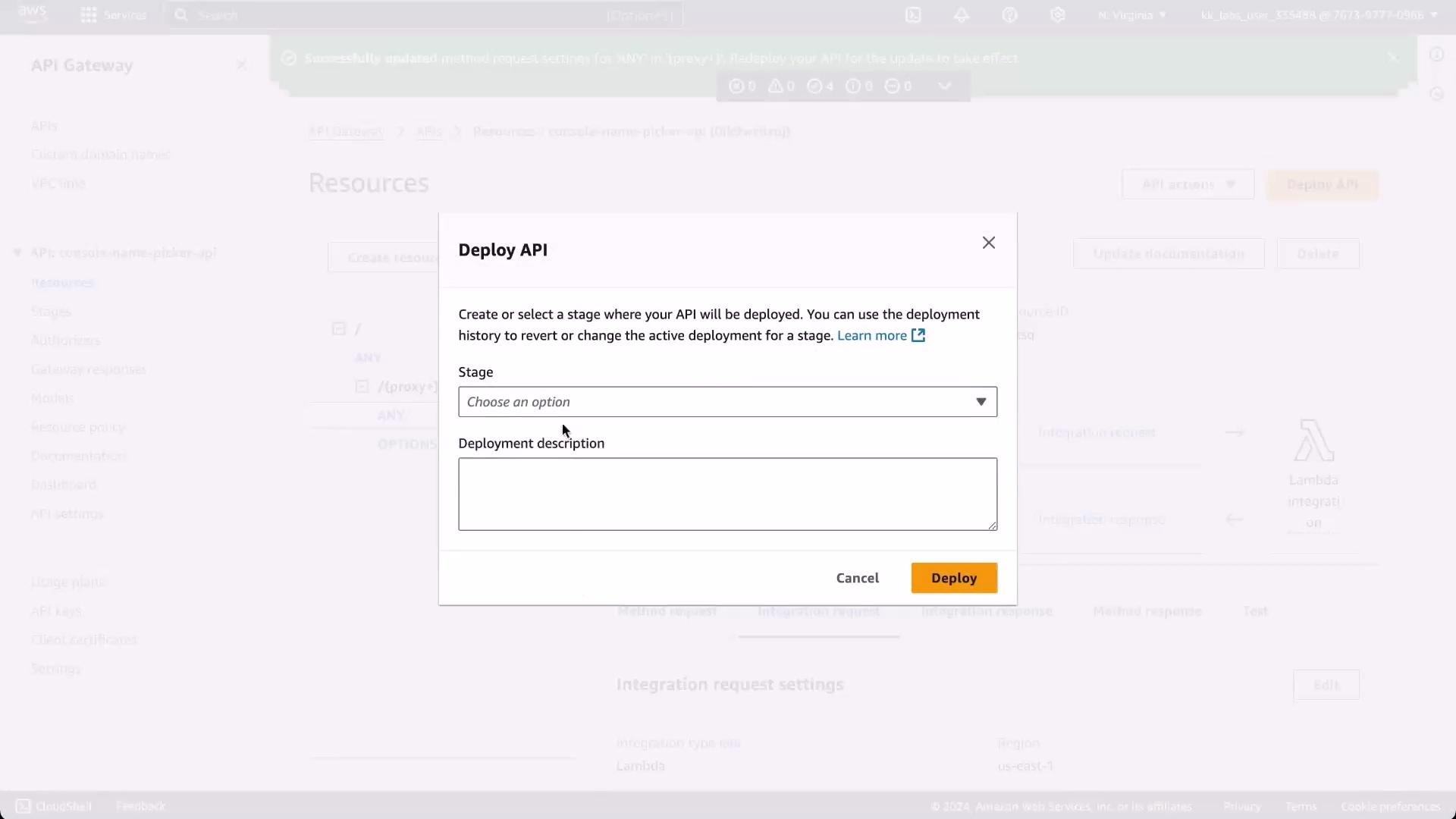Click Edit for Integration request settings
Viewport: 1456px width, 819px height.
1326,685
